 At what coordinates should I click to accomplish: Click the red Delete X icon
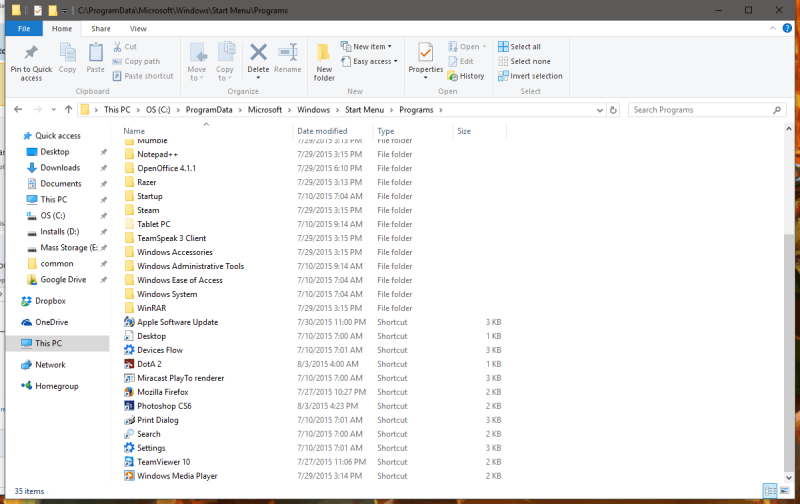[258, 52]
